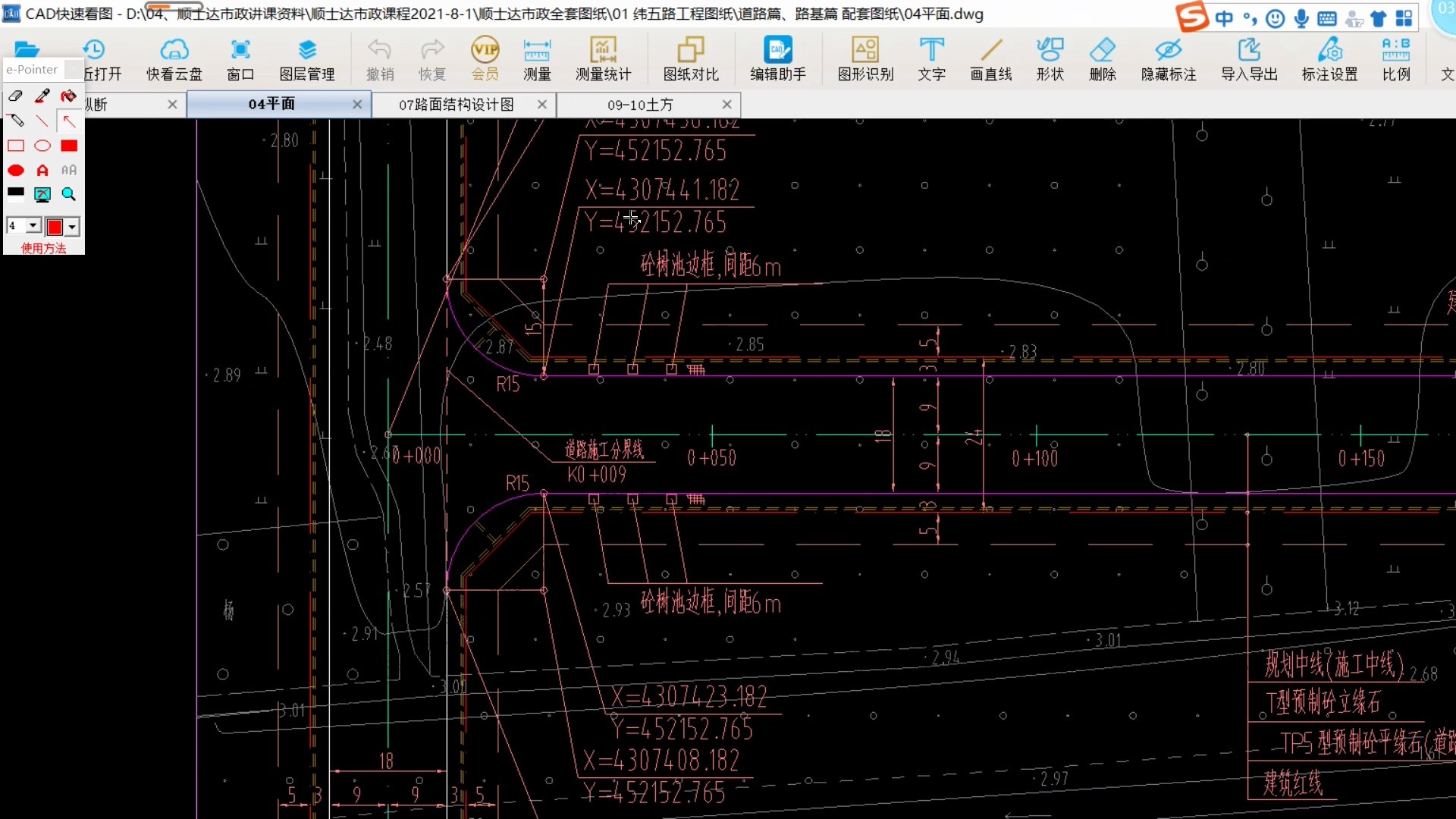The width and height of the screenshot is (1456, 819).
Task: Click the Sogou S logo
Action: click(1192, 17)
